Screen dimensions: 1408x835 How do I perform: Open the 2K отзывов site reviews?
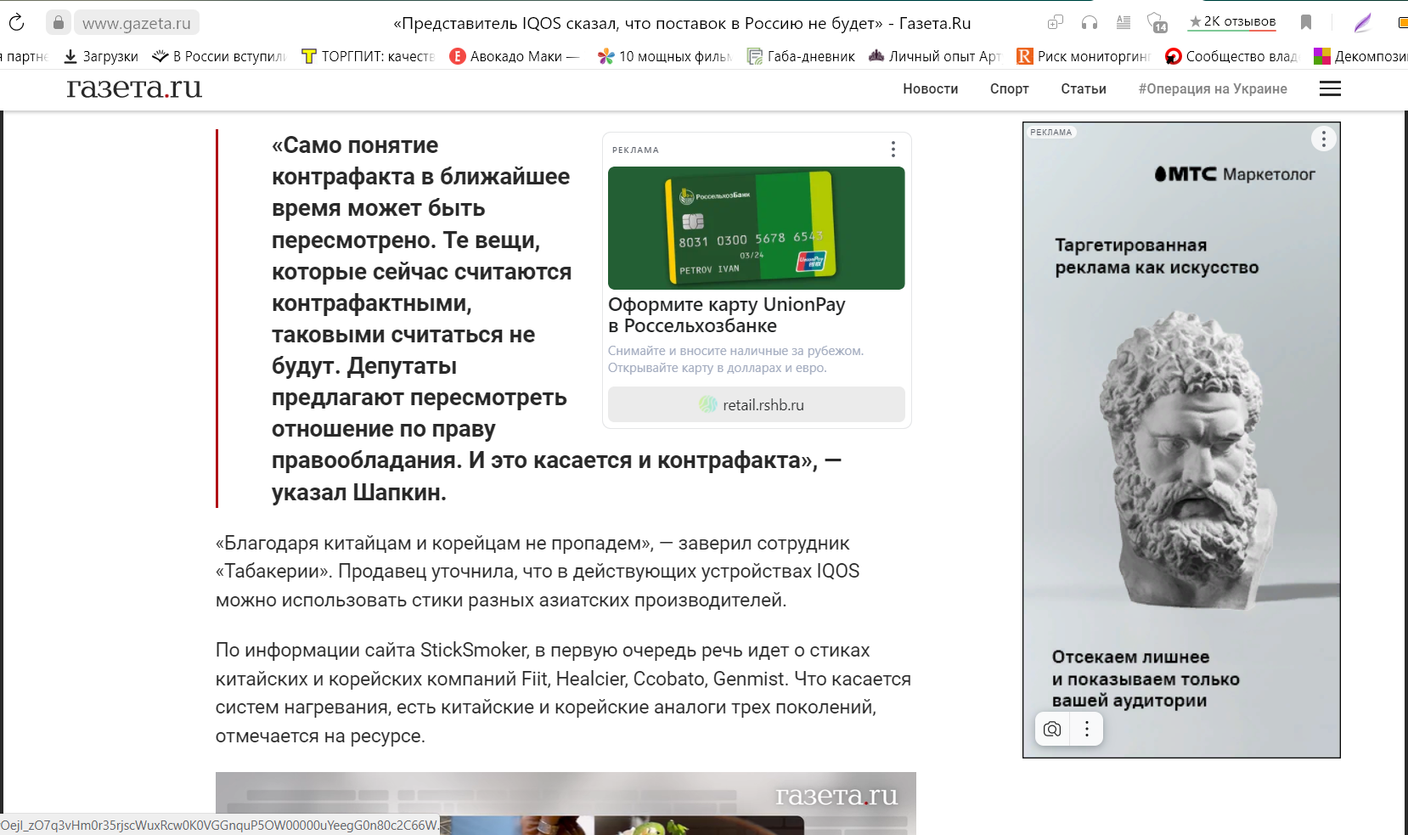point(1232,22)
